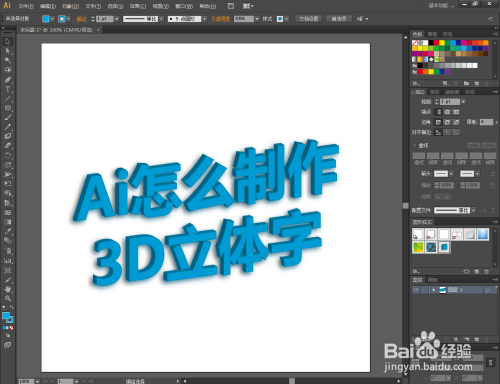This screenshot has width=500, height=384.
Task: Toggle visibility eye of layer 图层 1
Action: tap(416, 290)
